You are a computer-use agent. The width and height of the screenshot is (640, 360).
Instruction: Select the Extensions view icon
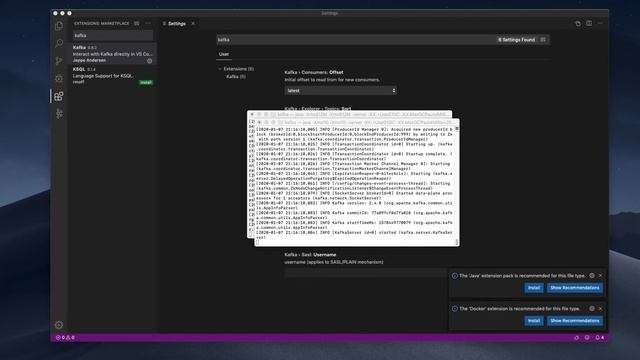tap(59, 96)
